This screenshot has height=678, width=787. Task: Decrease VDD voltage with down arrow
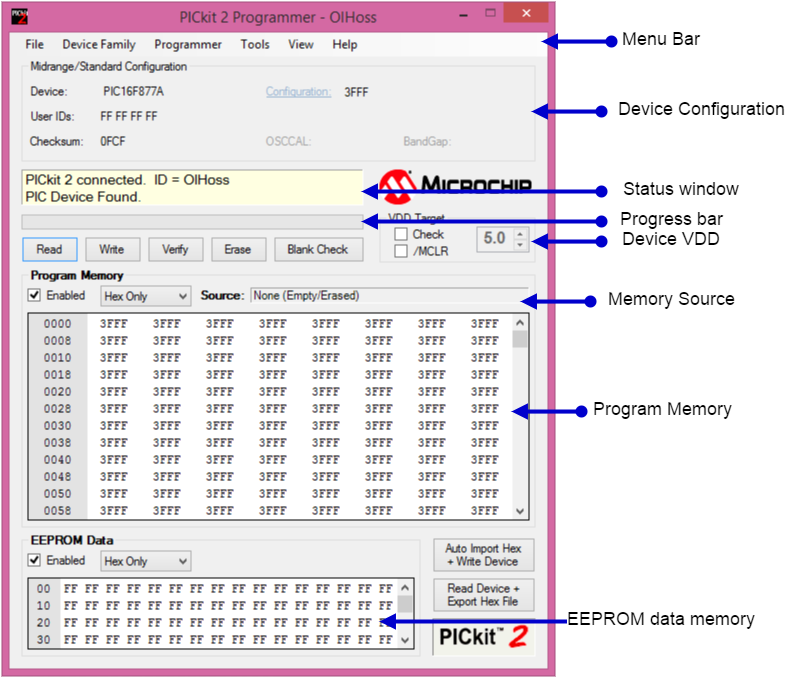point(519,244)
